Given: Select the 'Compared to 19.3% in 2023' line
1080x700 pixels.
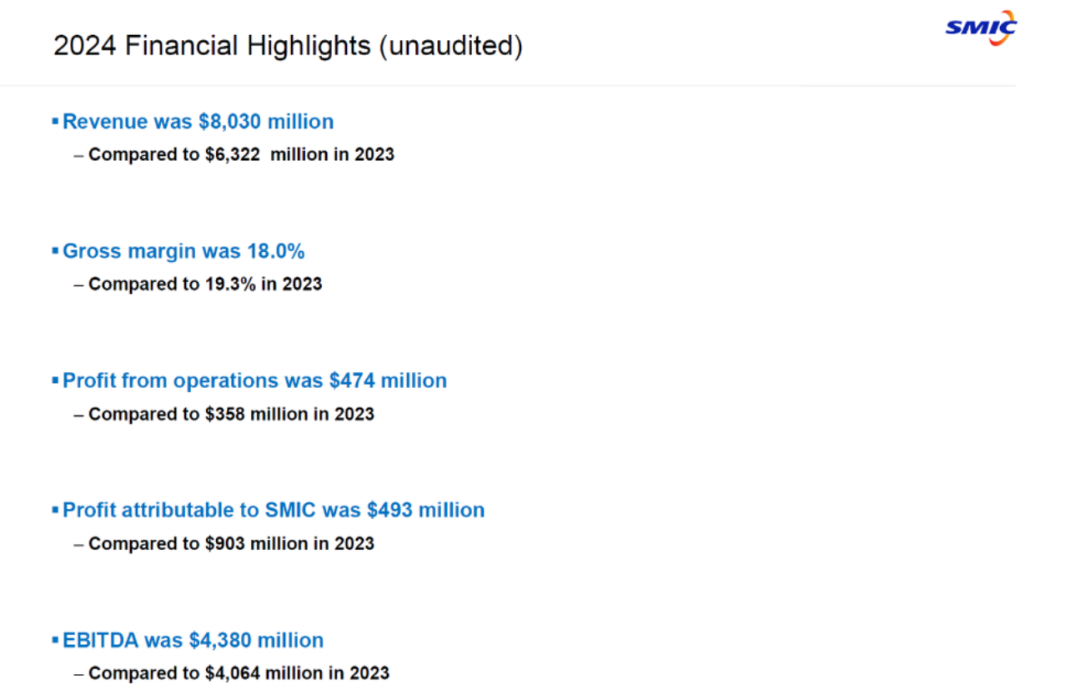Looking at the screenshot, I should pyautogui.click(x=205, y=284).
